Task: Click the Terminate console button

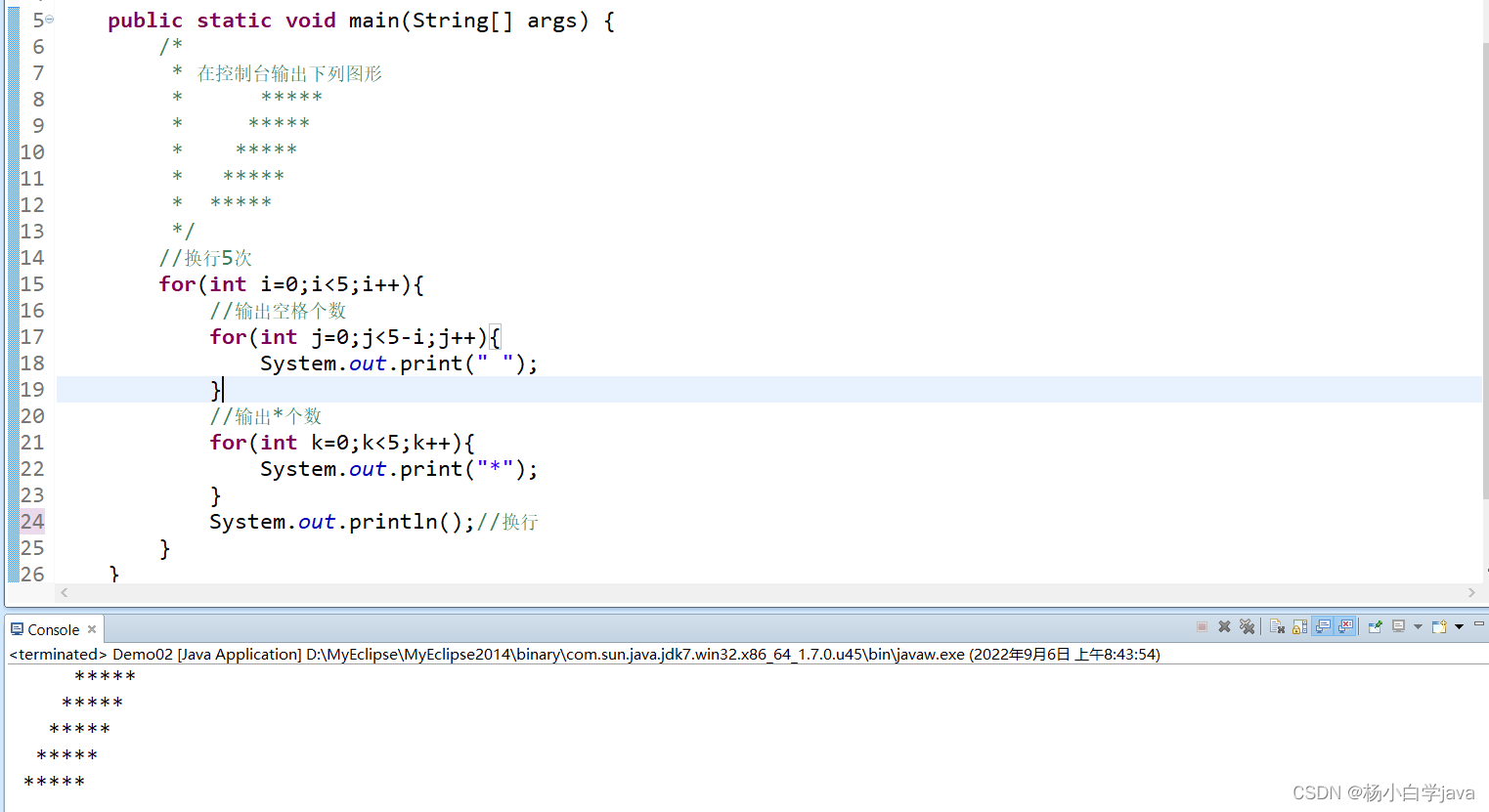Action: click(1202, 626)
